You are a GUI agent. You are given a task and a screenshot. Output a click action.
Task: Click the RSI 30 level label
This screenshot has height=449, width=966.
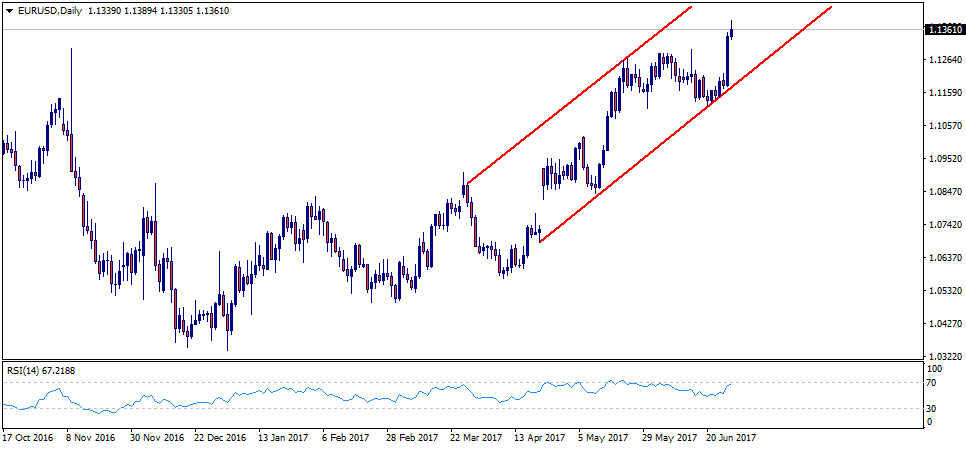(x=933, y=409)
